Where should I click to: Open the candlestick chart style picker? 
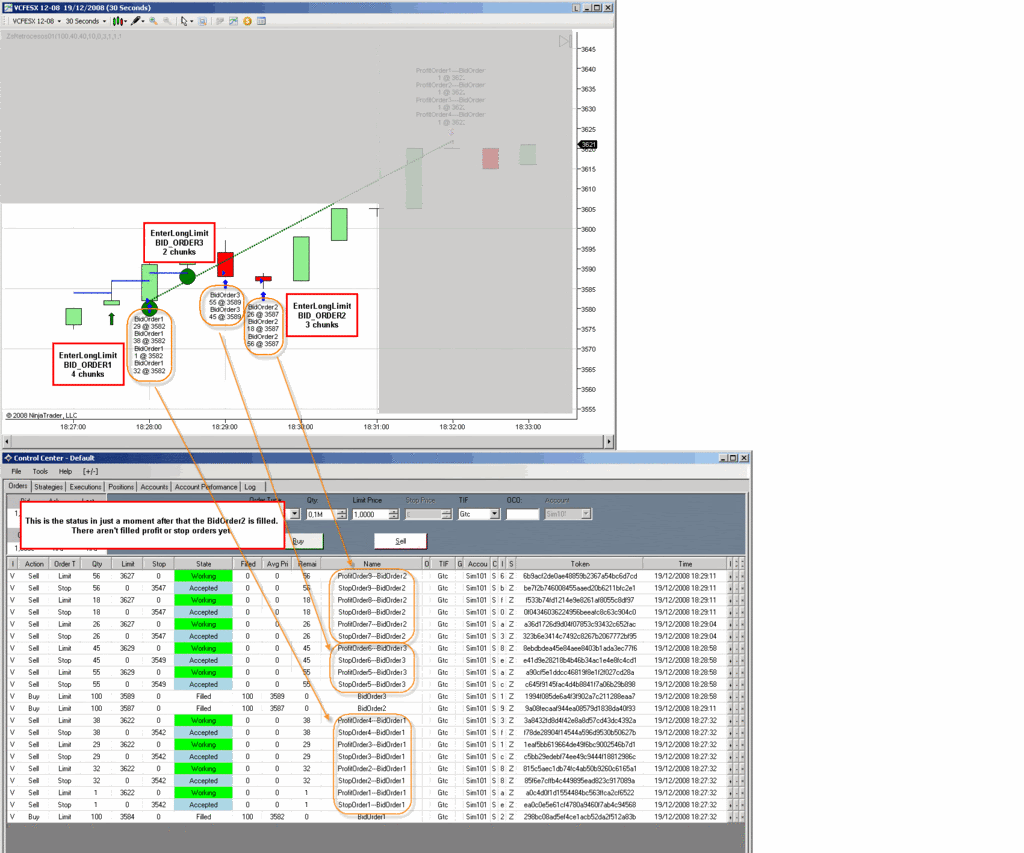[119, 20]
